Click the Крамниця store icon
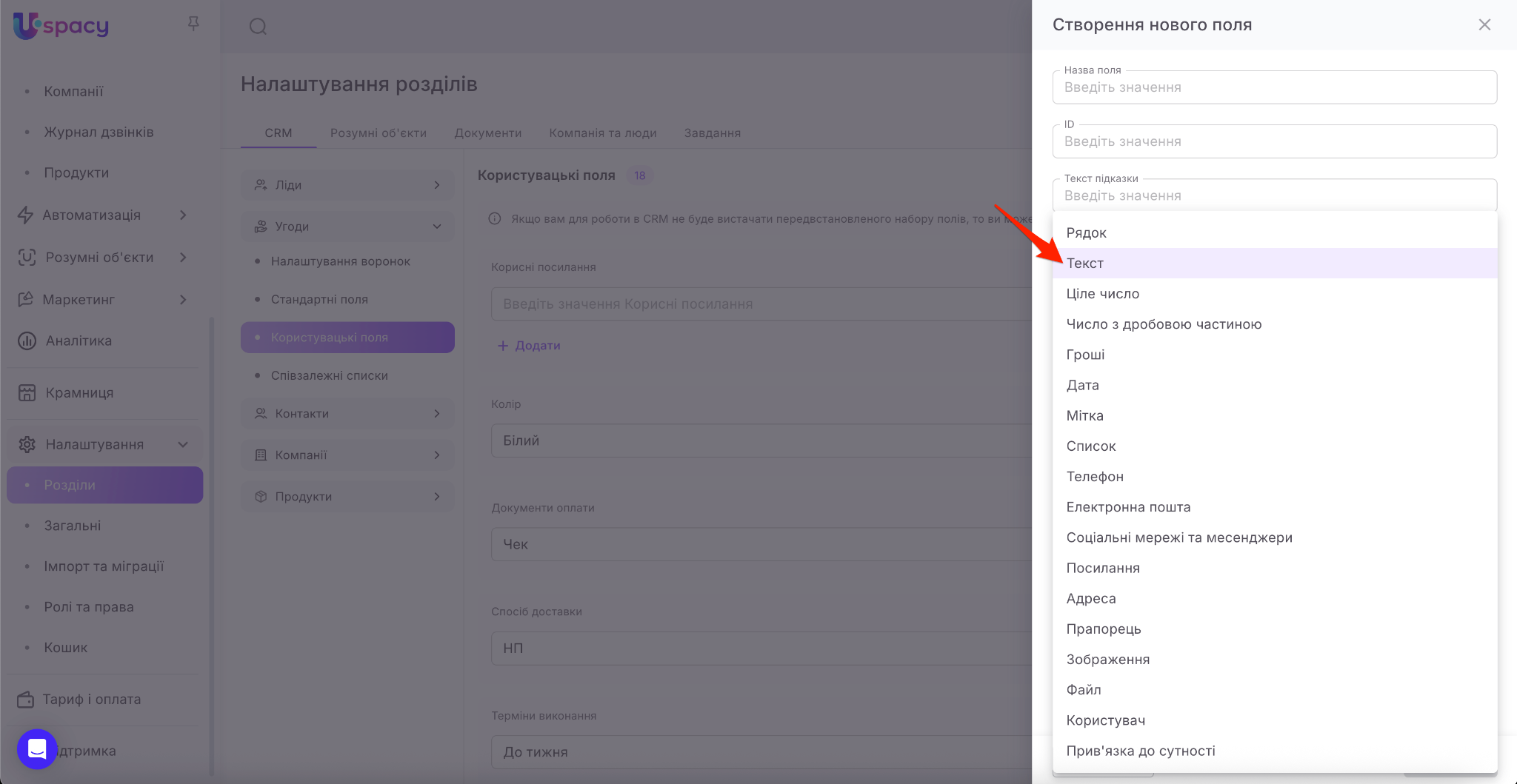This screenshot has width=1517, height=784. (x=27, y=392)
